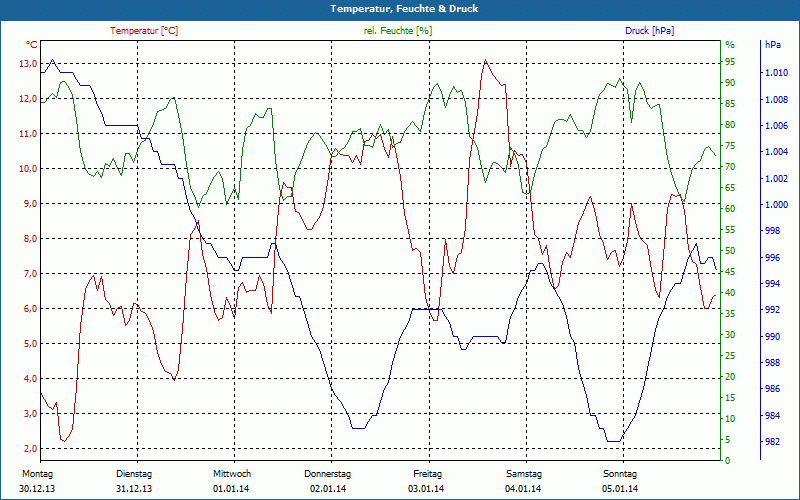
Task: Click the '55' humidity axis value
Action: 730,230
